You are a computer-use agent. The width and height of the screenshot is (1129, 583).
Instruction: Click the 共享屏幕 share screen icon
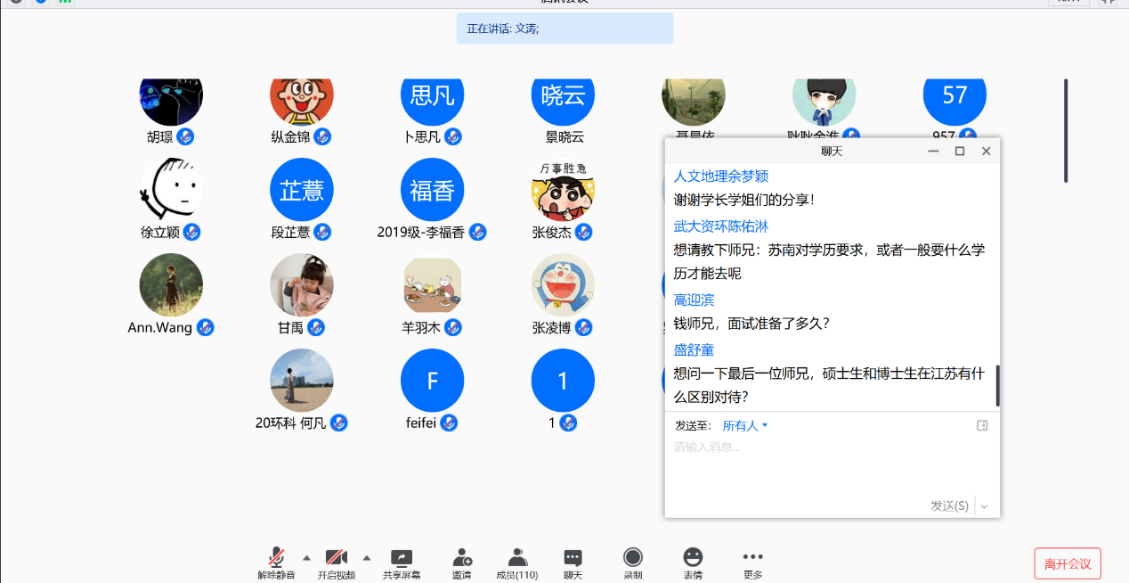tap(401, 558)
